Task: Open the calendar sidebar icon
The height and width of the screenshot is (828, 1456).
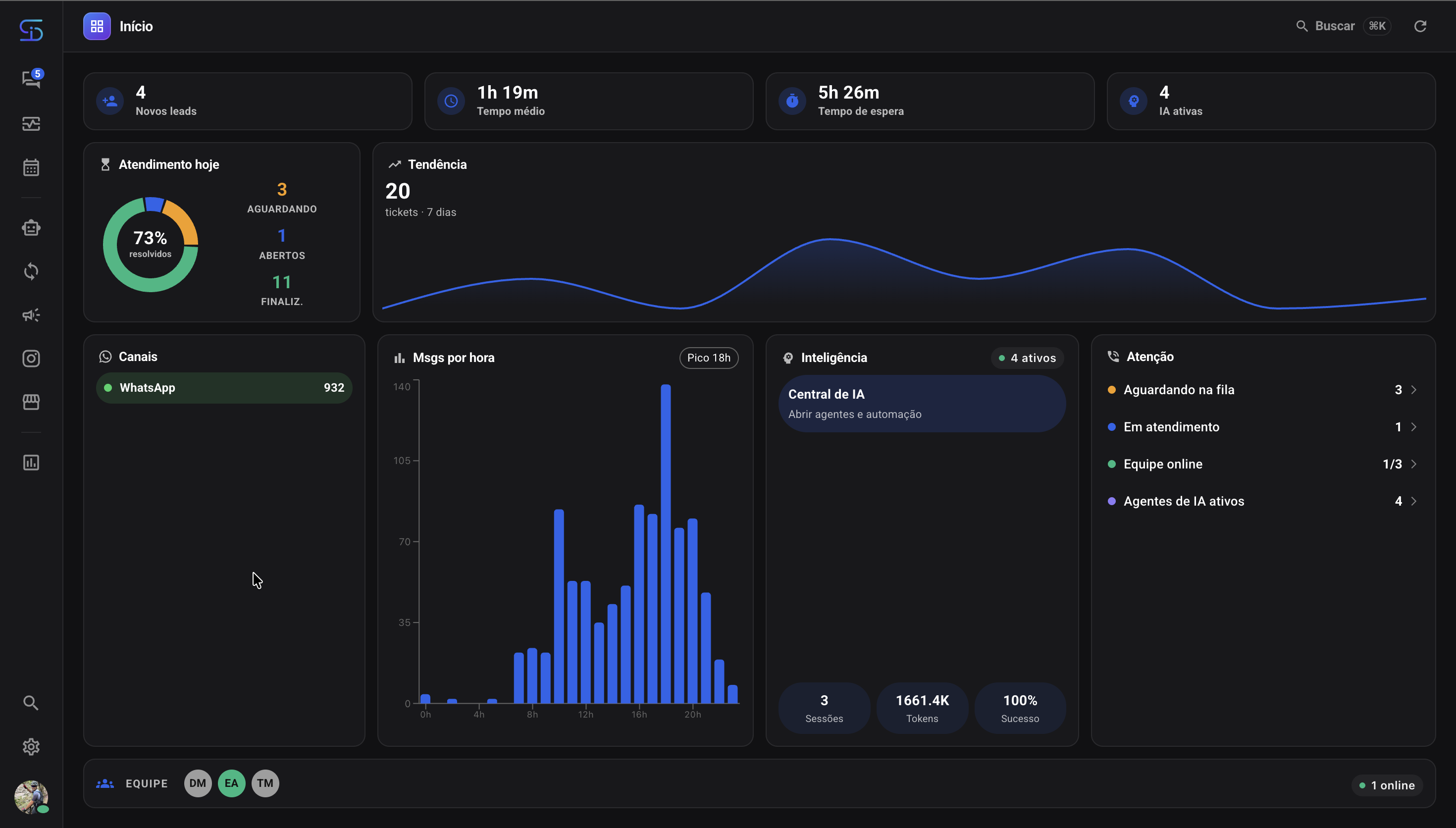Action: click(31, 168)
